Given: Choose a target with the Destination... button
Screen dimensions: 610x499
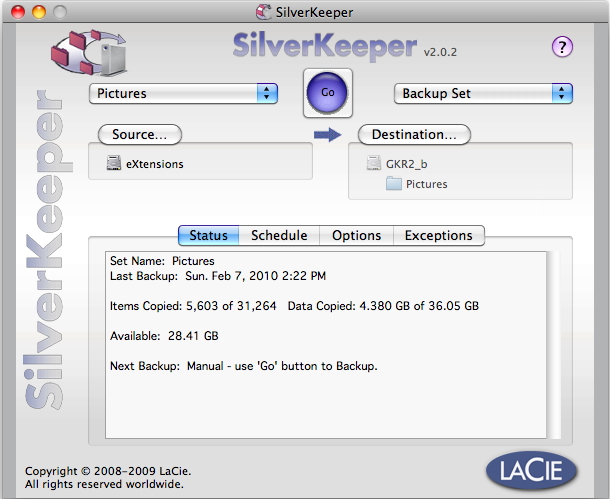Looking at the screenshot, I should [x=414, y=135].
